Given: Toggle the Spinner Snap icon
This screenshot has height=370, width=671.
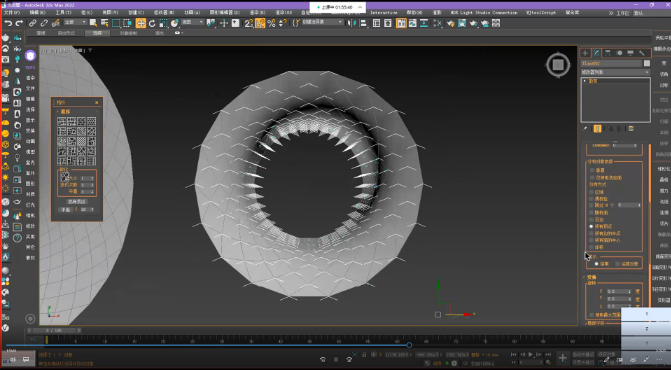Looking at the screenshot, I should pyautogui.click(x=282, y=23).
